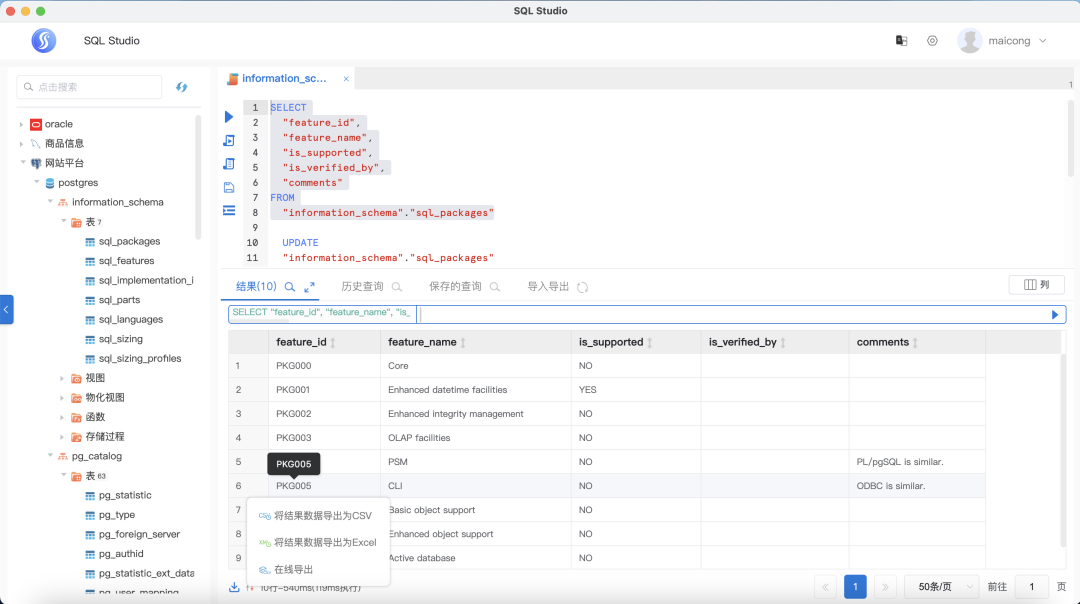Open sql_features table in tree
1080x604 pixels.
point(126,261)
